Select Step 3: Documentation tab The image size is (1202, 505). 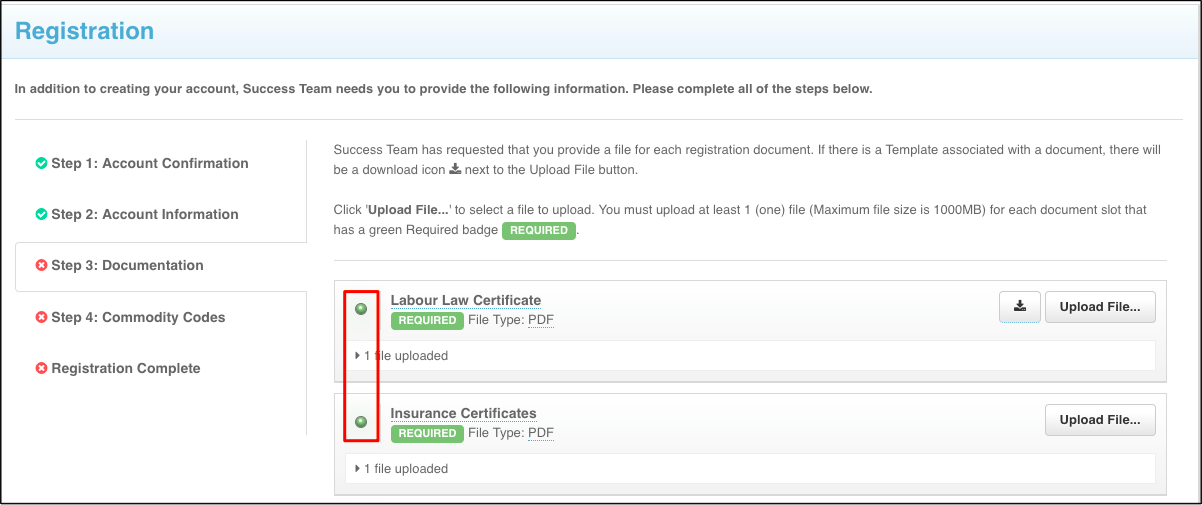coord(127,266)
